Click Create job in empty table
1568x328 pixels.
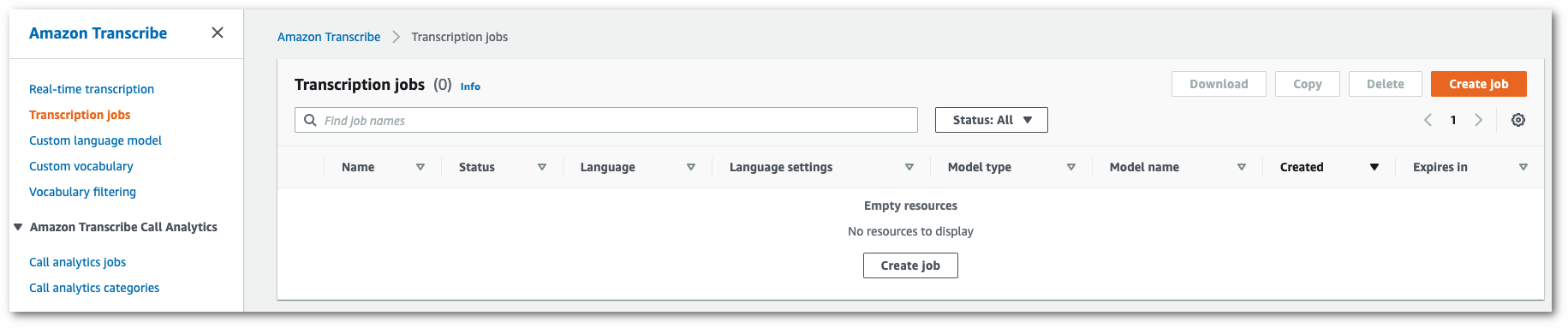point(910,265)
